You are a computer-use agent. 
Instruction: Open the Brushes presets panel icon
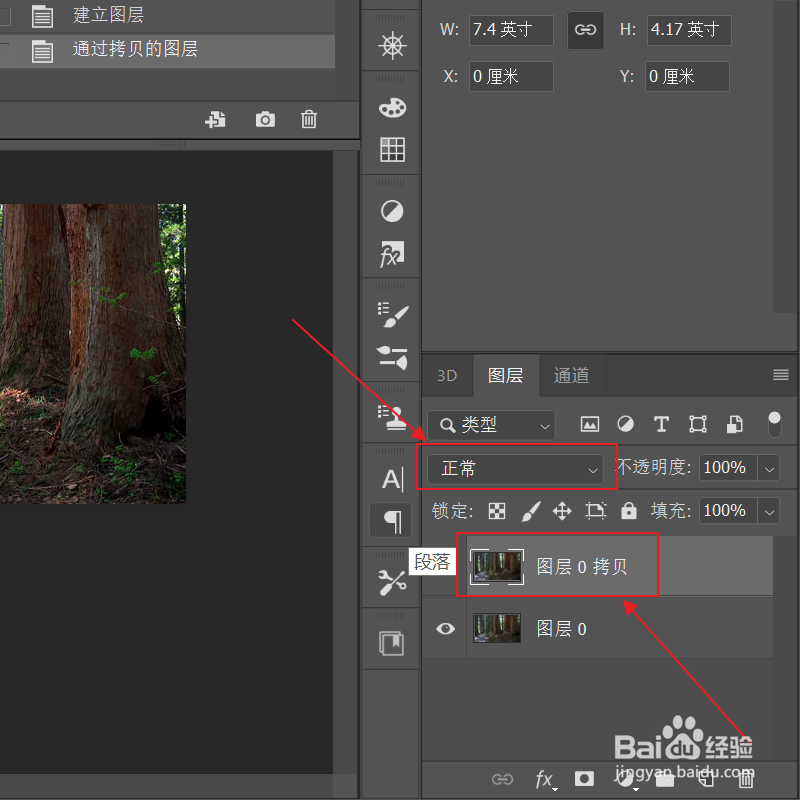[392, 357]
